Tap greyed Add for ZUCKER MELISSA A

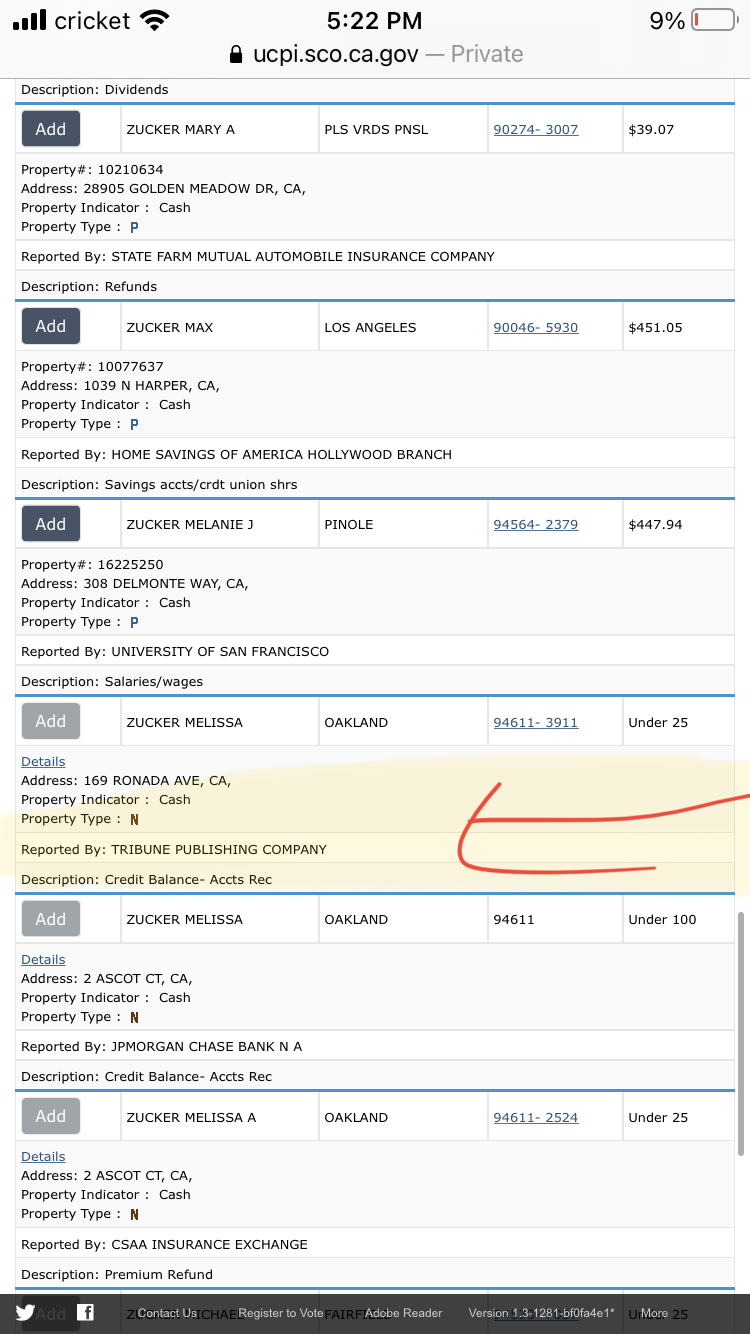(x=51, y=1116)
